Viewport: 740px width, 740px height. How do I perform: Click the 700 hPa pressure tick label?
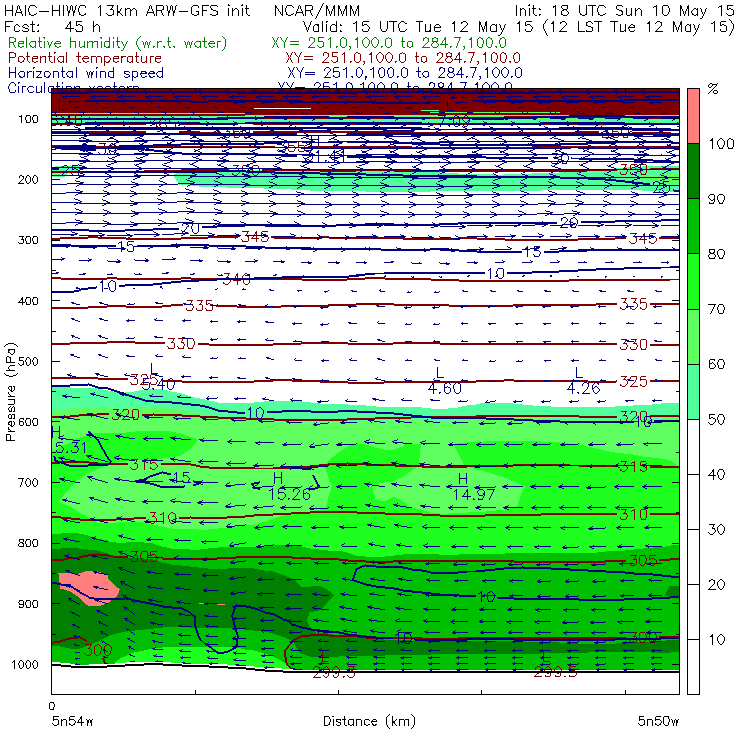28,483
